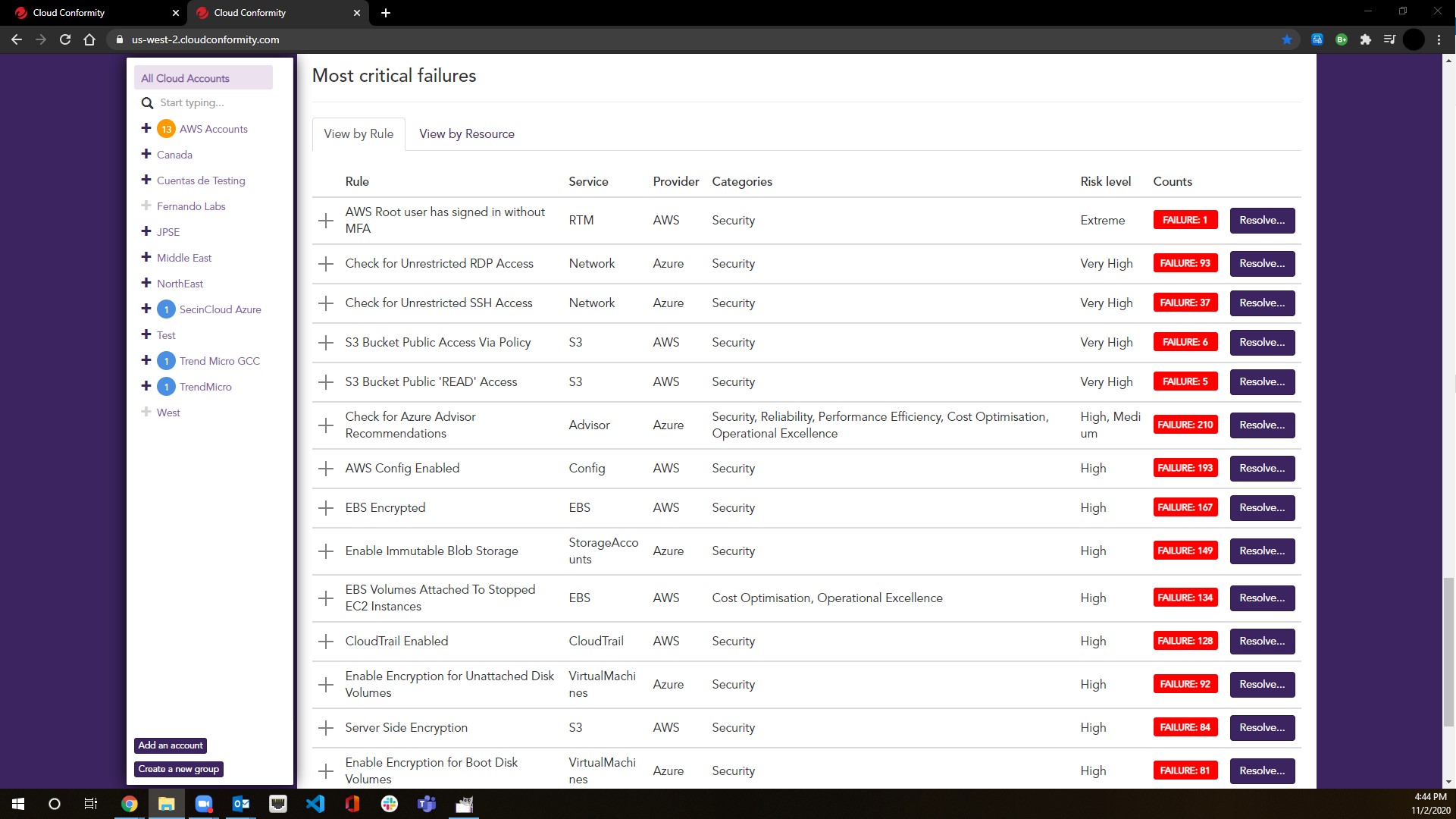The image size is (1456, 819).
Task: Click the FAILURE: 210 count badge
Action: [x=1185, y=425]
